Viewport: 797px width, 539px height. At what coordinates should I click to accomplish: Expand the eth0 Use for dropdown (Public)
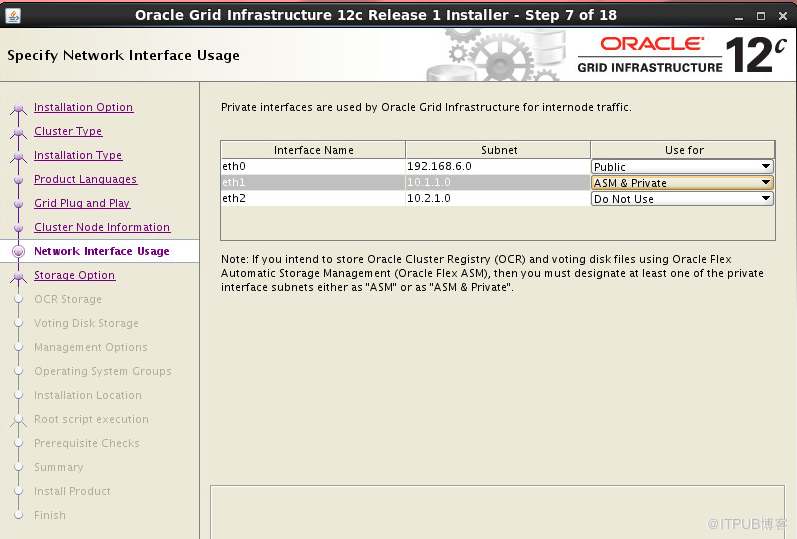(x=682, y=167)
